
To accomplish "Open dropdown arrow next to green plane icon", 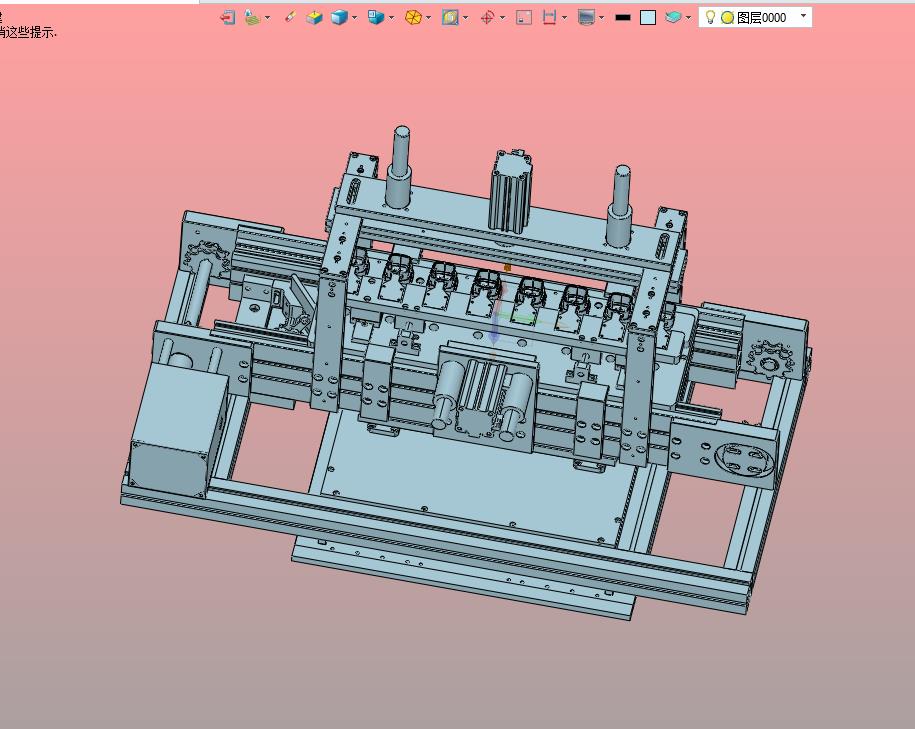I will click(x=267, y=18).
